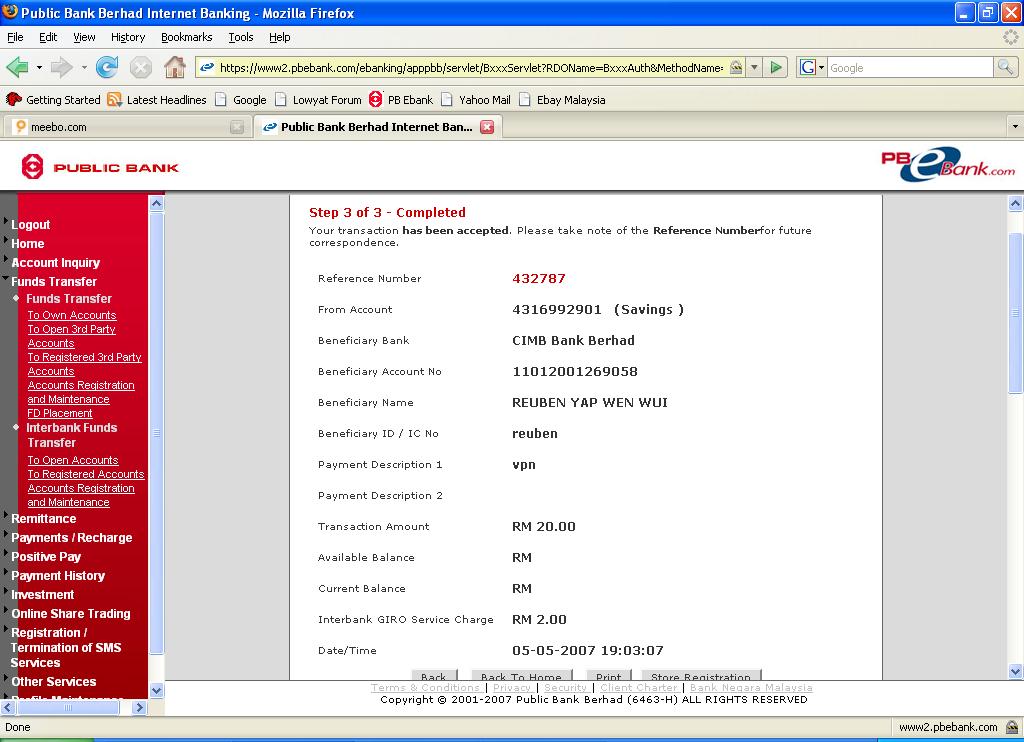Expand Payments / Recharge menu
Viewport: 1024px width, 742px height.
pos(71,538)
